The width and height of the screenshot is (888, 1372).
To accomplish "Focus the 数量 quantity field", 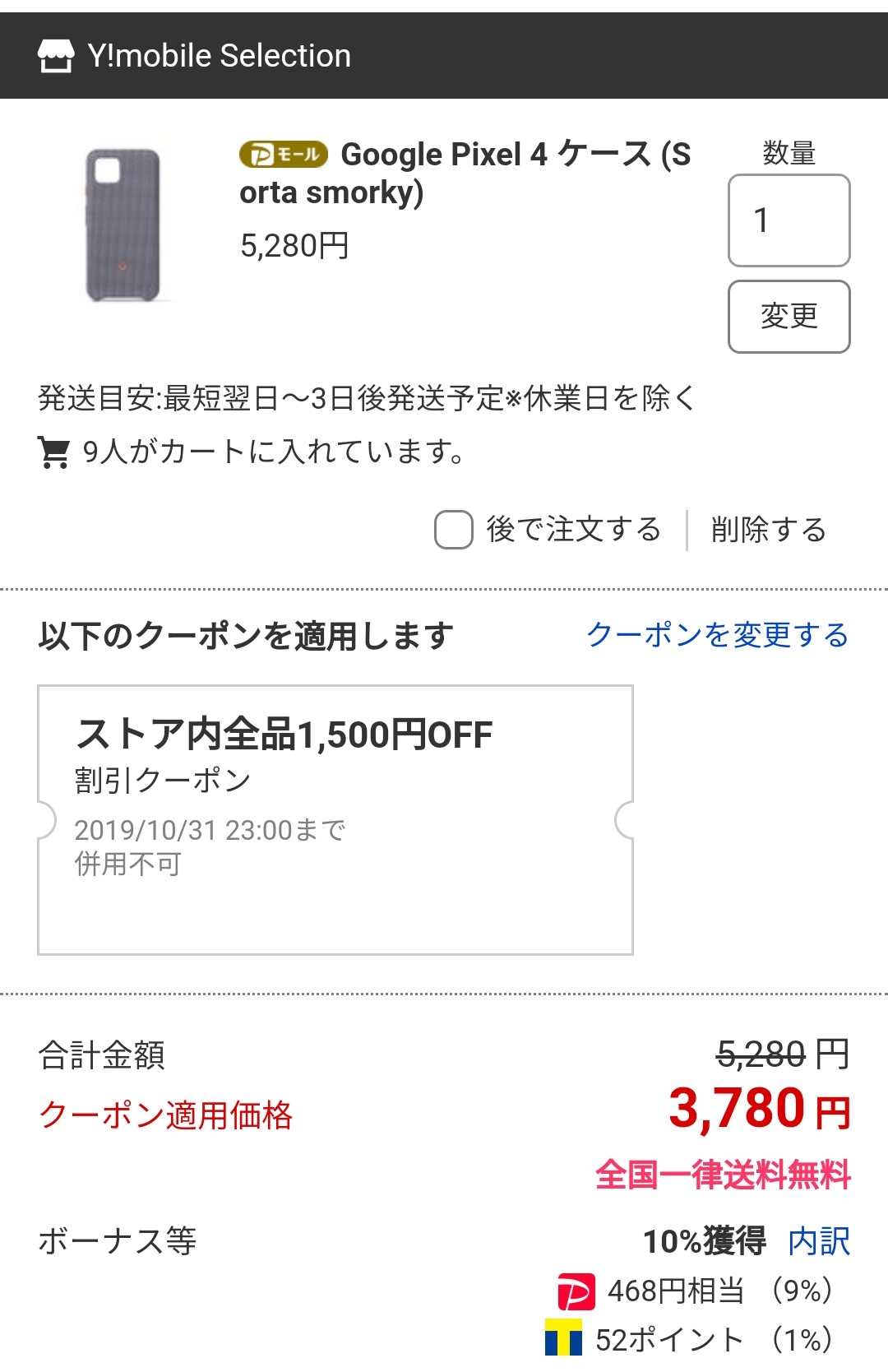I will point(789,220).
